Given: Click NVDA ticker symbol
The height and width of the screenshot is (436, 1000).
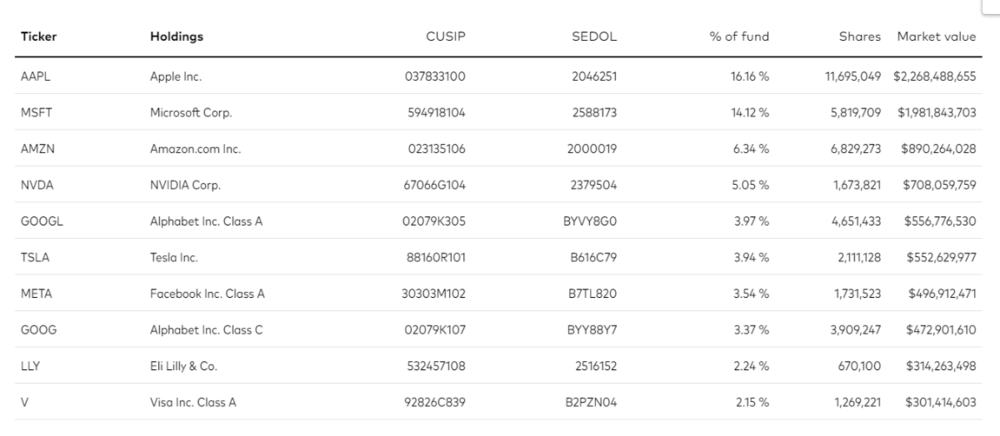Looking at the screenshot, I should coord(37,185).
